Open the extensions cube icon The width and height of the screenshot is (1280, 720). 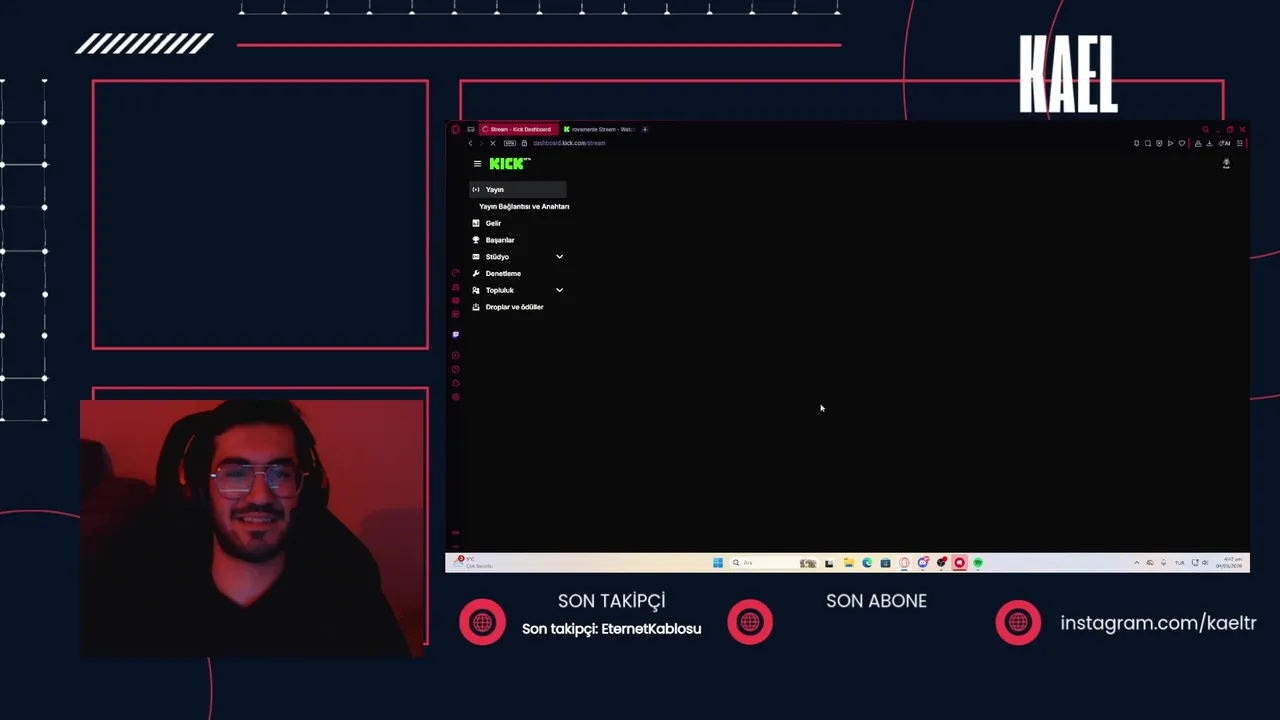coord(1198,143)
